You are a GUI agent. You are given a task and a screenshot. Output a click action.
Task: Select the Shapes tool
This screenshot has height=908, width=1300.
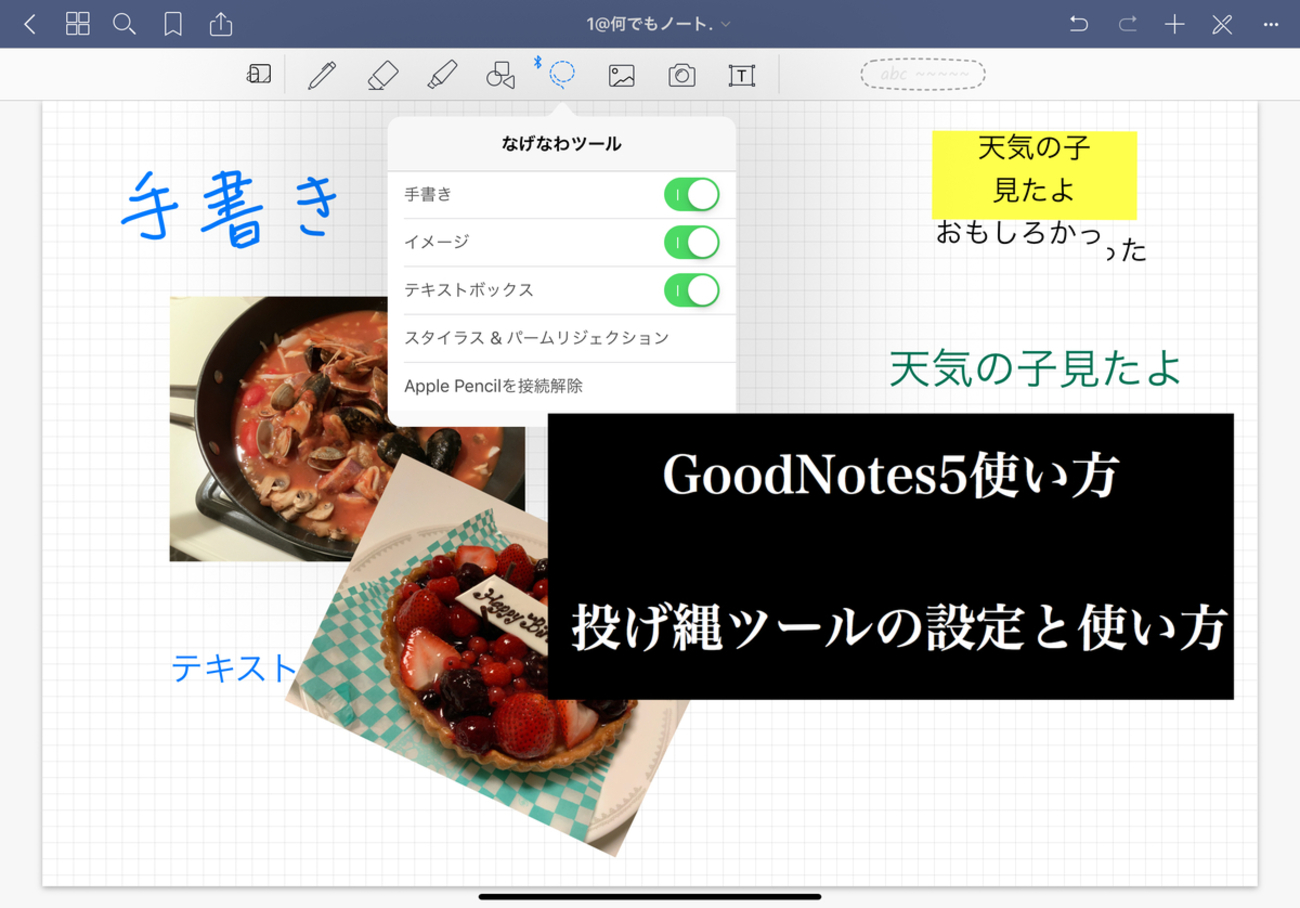500,75
